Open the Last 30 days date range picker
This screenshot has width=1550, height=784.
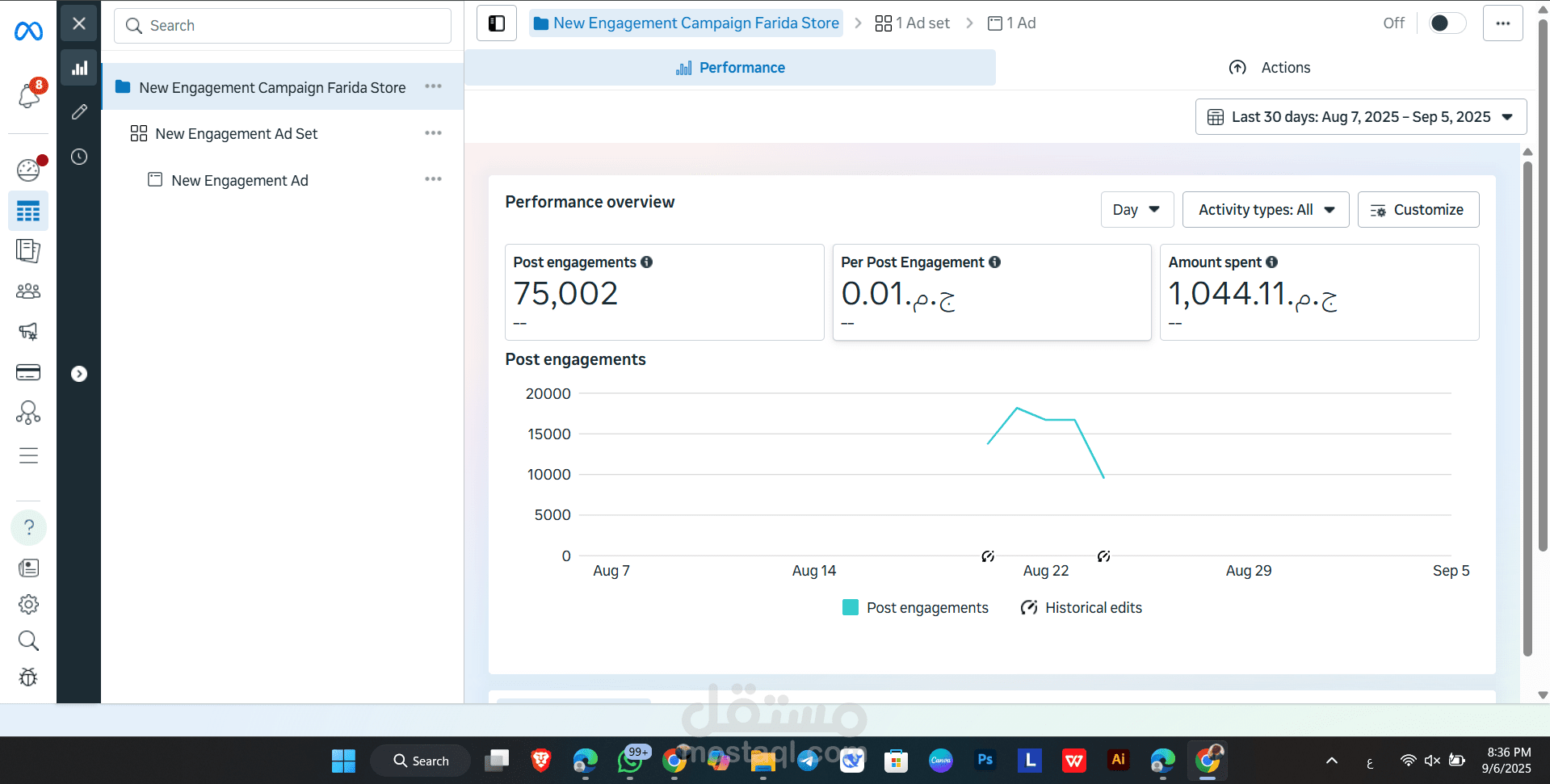pos(1360,117)
